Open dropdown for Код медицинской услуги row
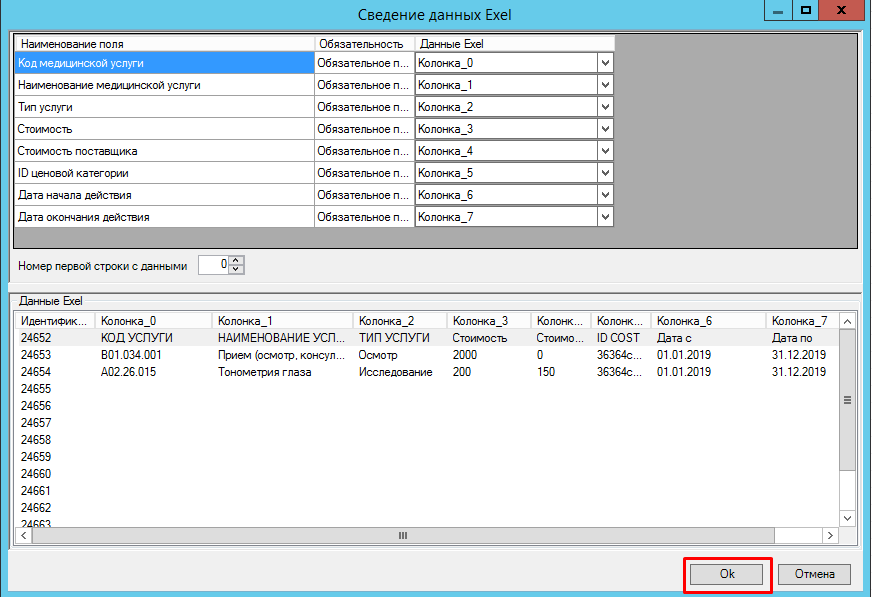 (604, 63)
